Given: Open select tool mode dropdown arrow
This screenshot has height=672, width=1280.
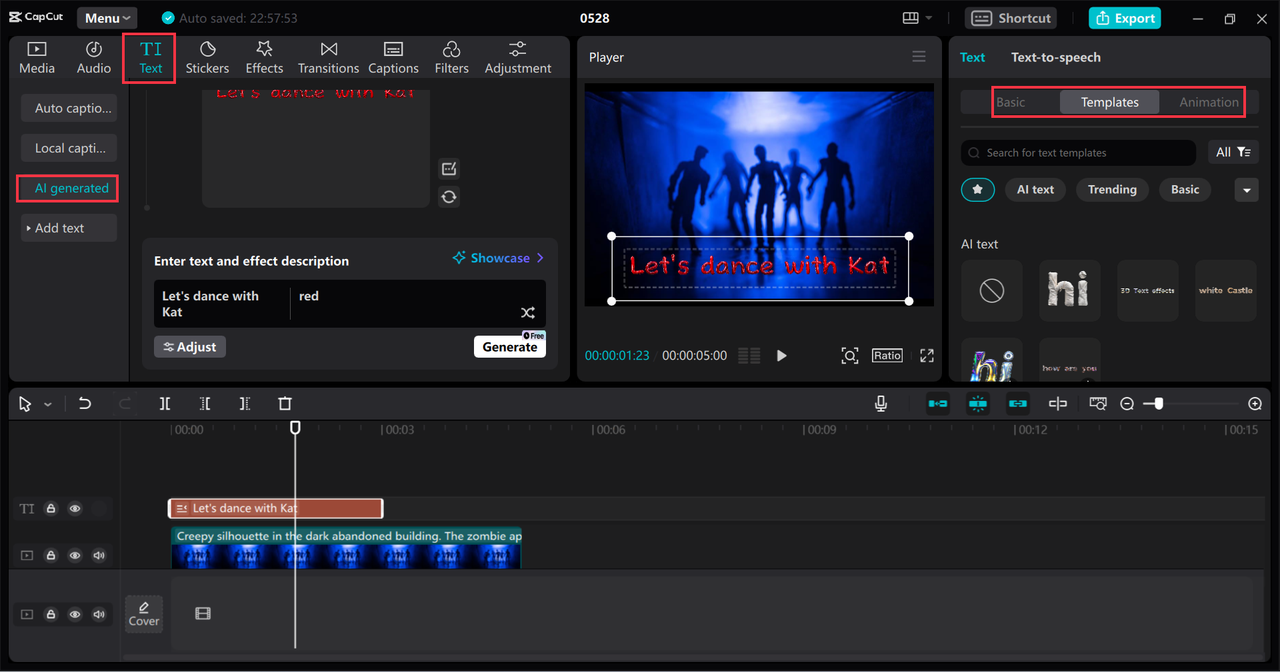Looking at the screenshot, I should 47,405.
